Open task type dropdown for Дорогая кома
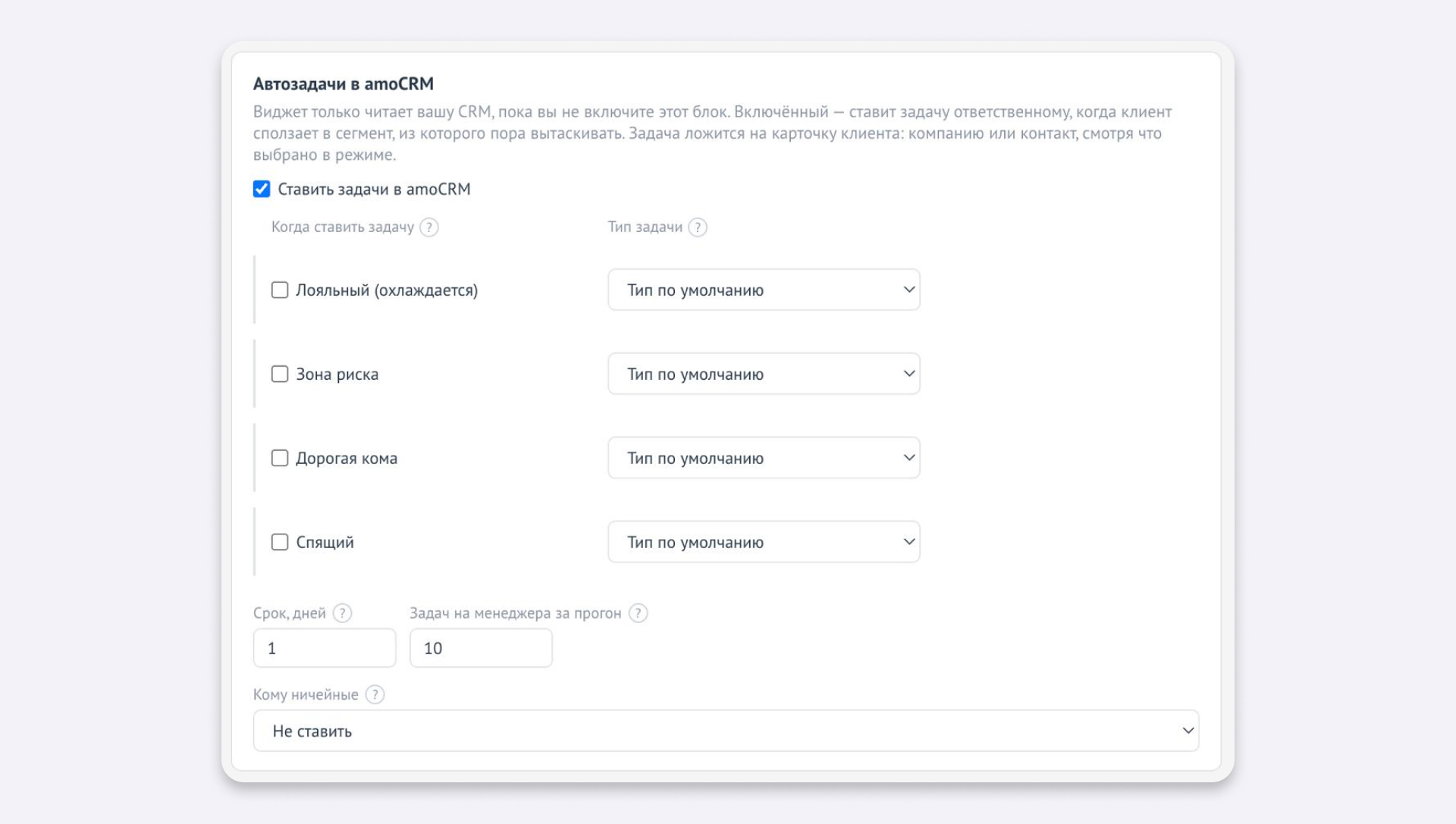 tap(764, 458)
